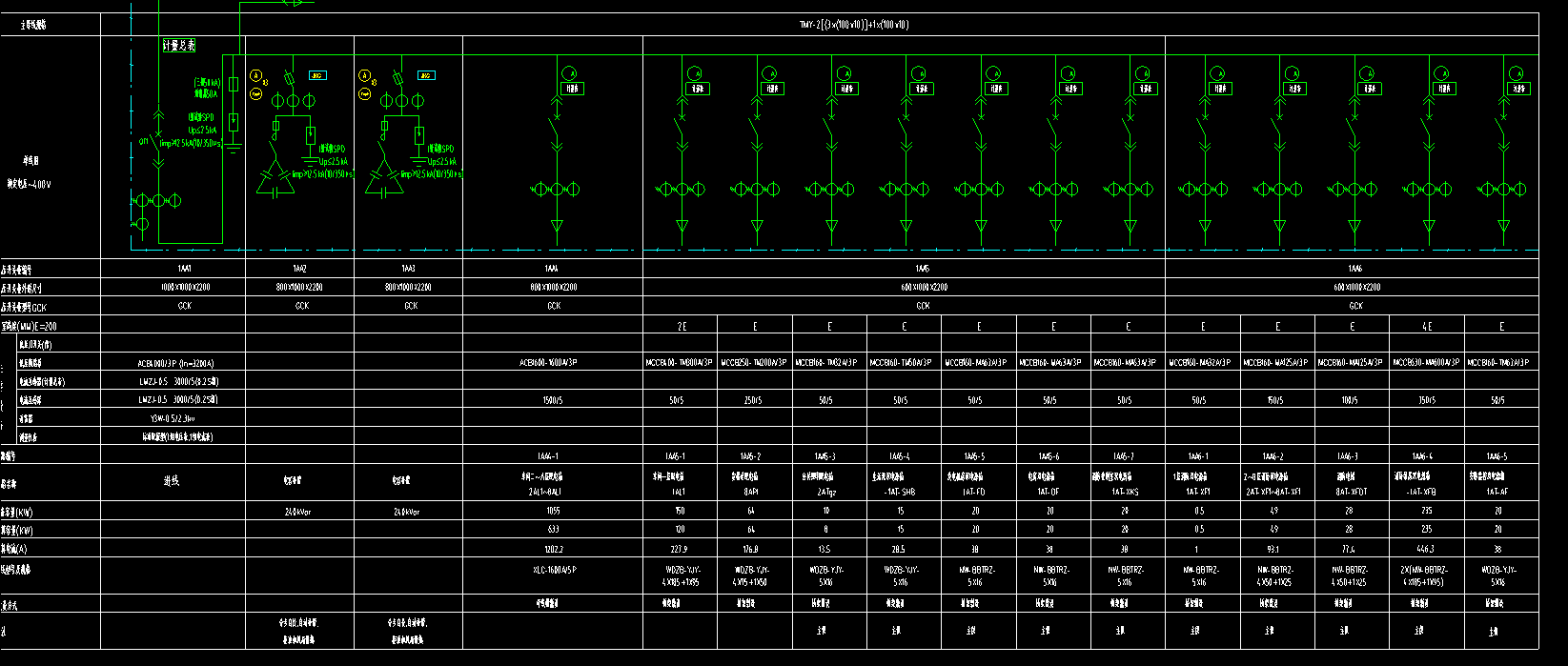Image resolution: width=1568 pixels, height=666 pixels.
Task: Select the XLC-1600A/5P cable spec
Action: (x=553, y=570)
